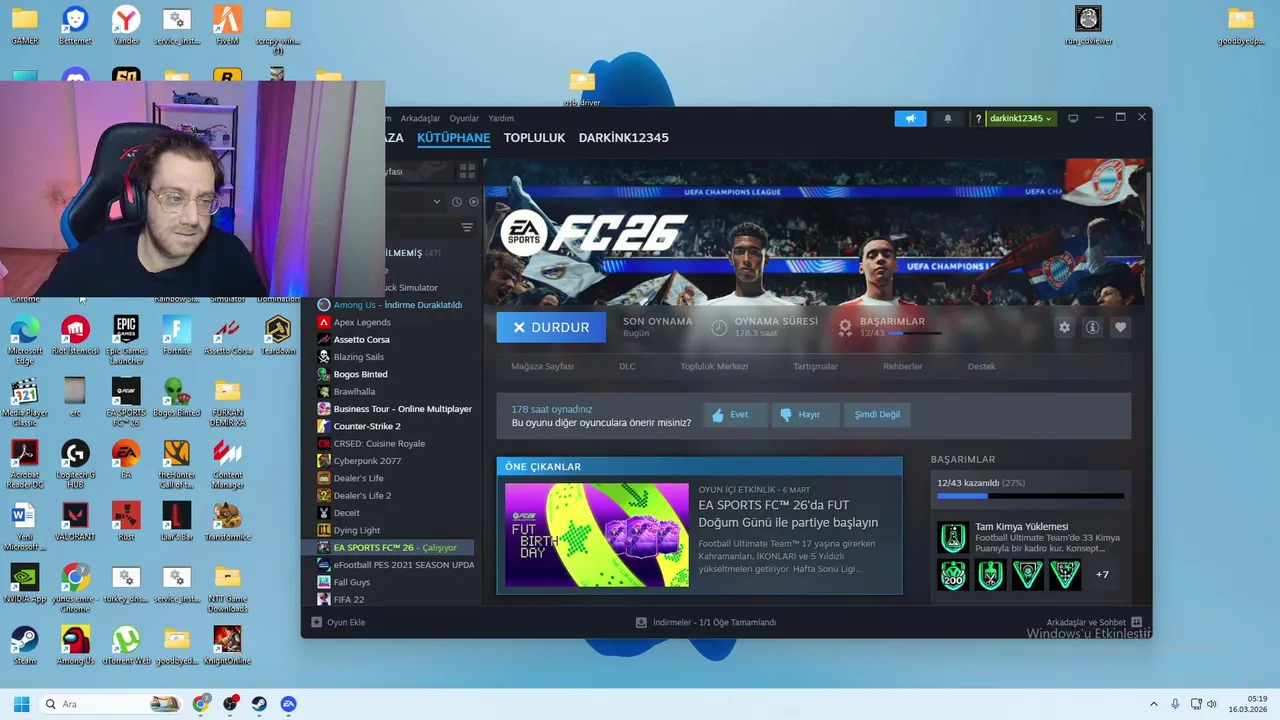
Task: Toggle FC 26 favorite heart icon
Action: click(x=1120, y=327)
